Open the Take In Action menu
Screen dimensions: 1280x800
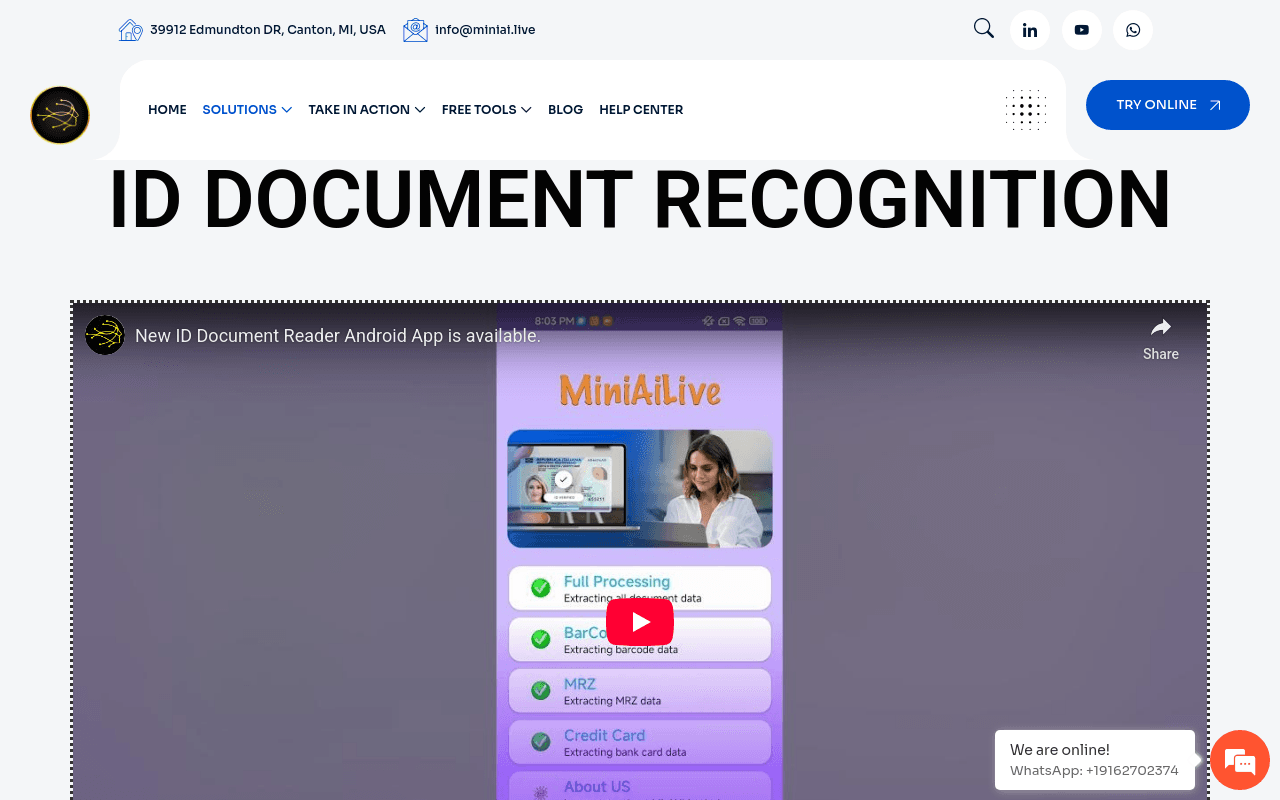[359, 110]
